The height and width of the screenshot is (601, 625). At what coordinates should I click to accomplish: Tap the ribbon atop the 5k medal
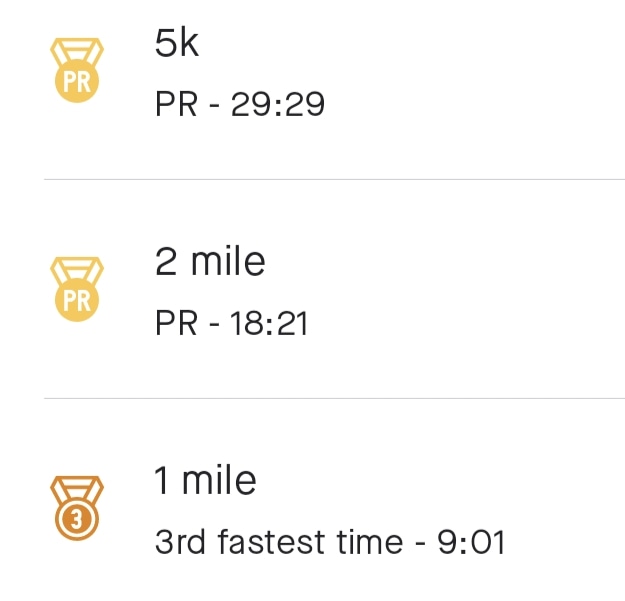(x=77, y=51)
